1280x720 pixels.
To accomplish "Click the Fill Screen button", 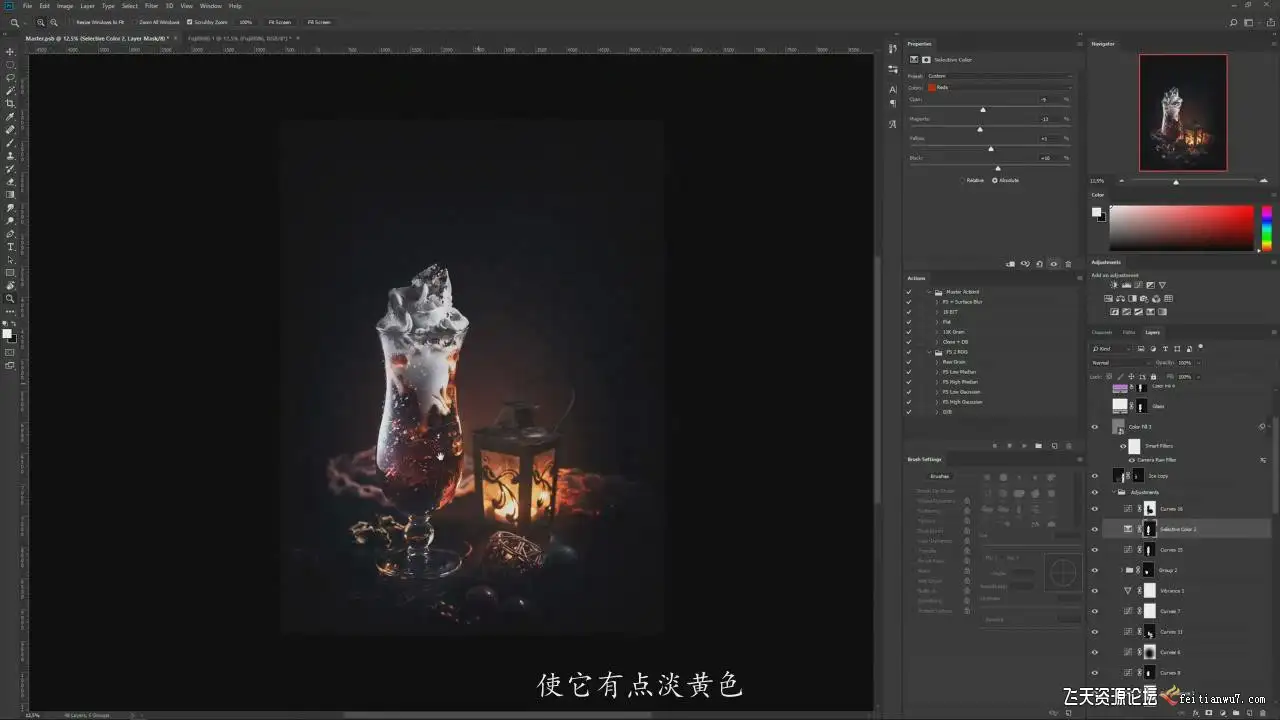I will click(318, 22).
